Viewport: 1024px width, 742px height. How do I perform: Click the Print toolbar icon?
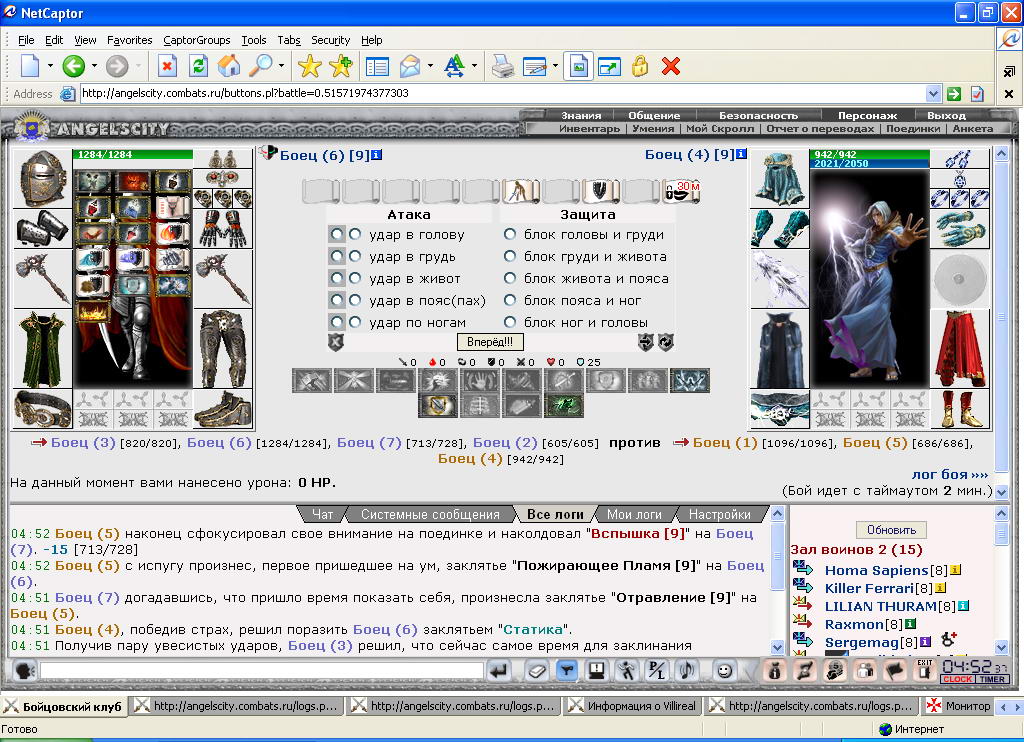click(502, 66)
